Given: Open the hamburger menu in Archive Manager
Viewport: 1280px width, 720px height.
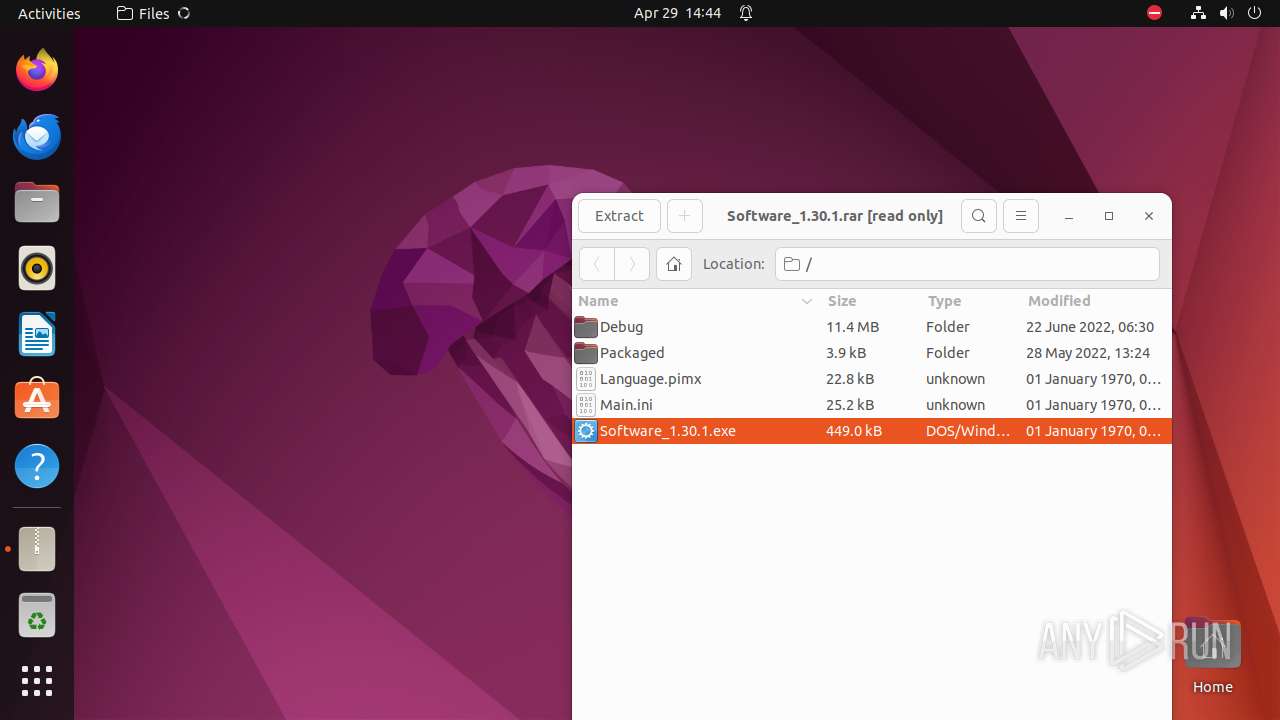Looking at the screenshot, I should coord(1021,216).
